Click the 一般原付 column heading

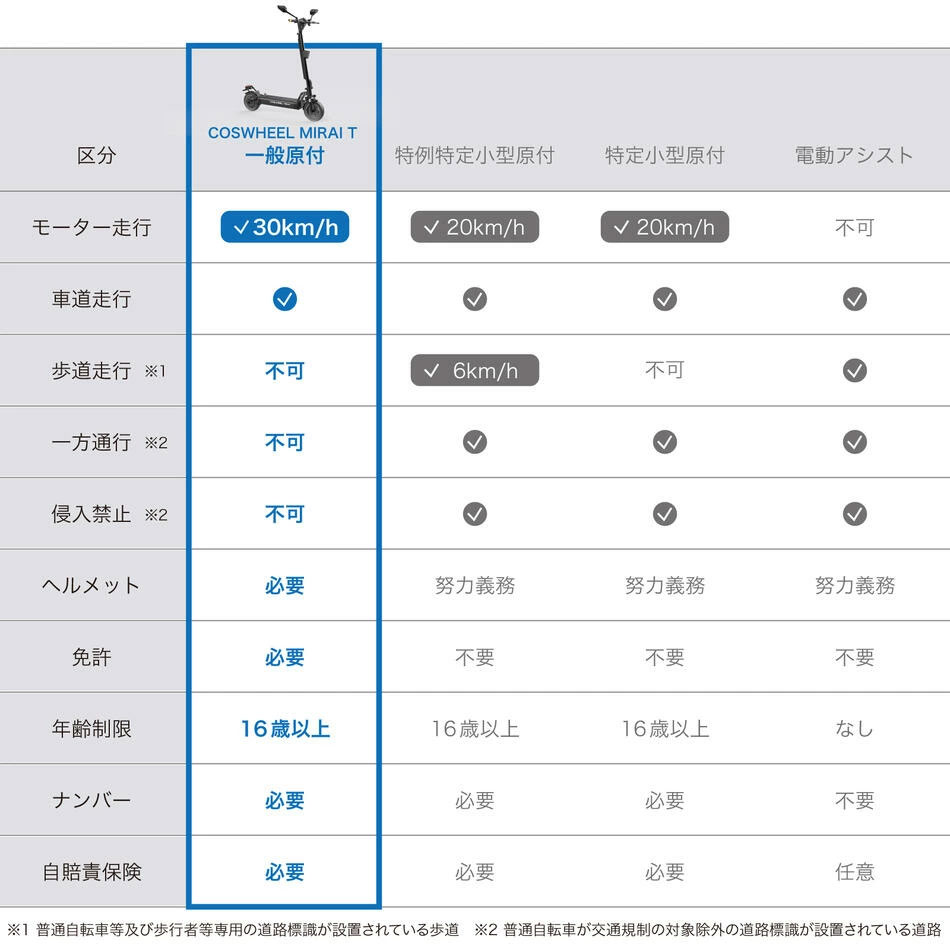click(285, 156)
